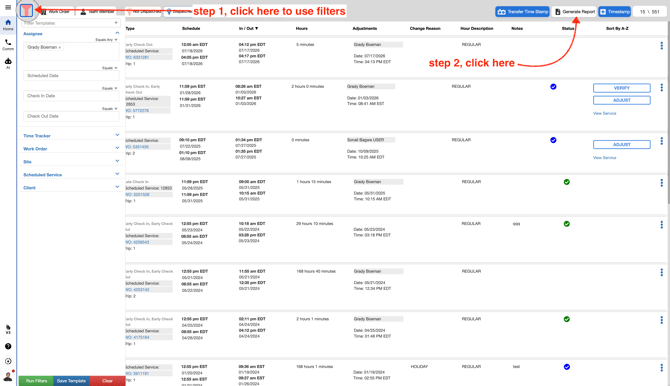Open kebab menu for WO 6331281 row
Image resolution: width=670 pixels, height=386 pixels.
tap(661, 46)
